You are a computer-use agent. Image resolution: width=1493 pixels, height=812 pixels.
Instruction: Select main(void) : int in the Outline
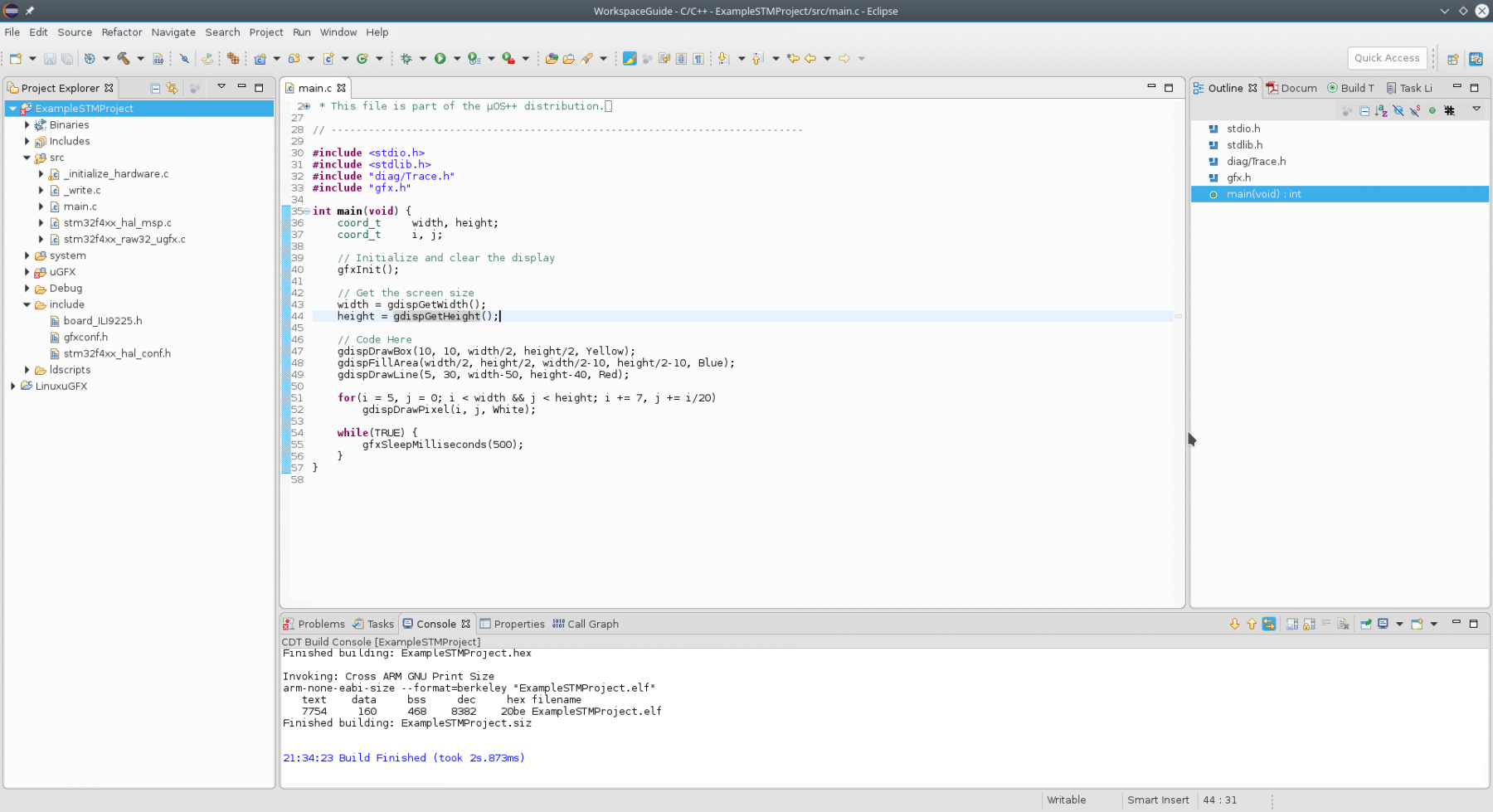pos(1263,193)
